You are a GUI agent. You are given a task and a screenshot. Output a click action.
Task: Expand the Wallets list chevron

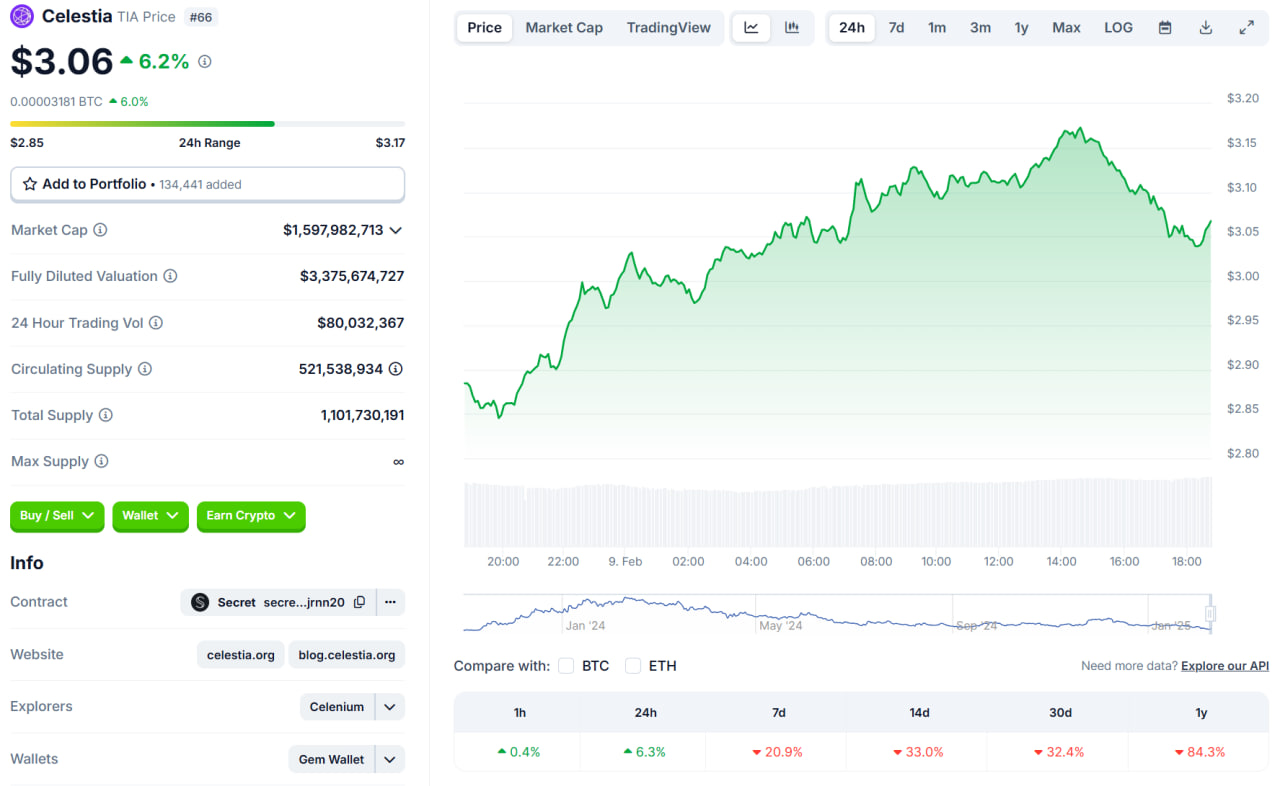point(390,759)
